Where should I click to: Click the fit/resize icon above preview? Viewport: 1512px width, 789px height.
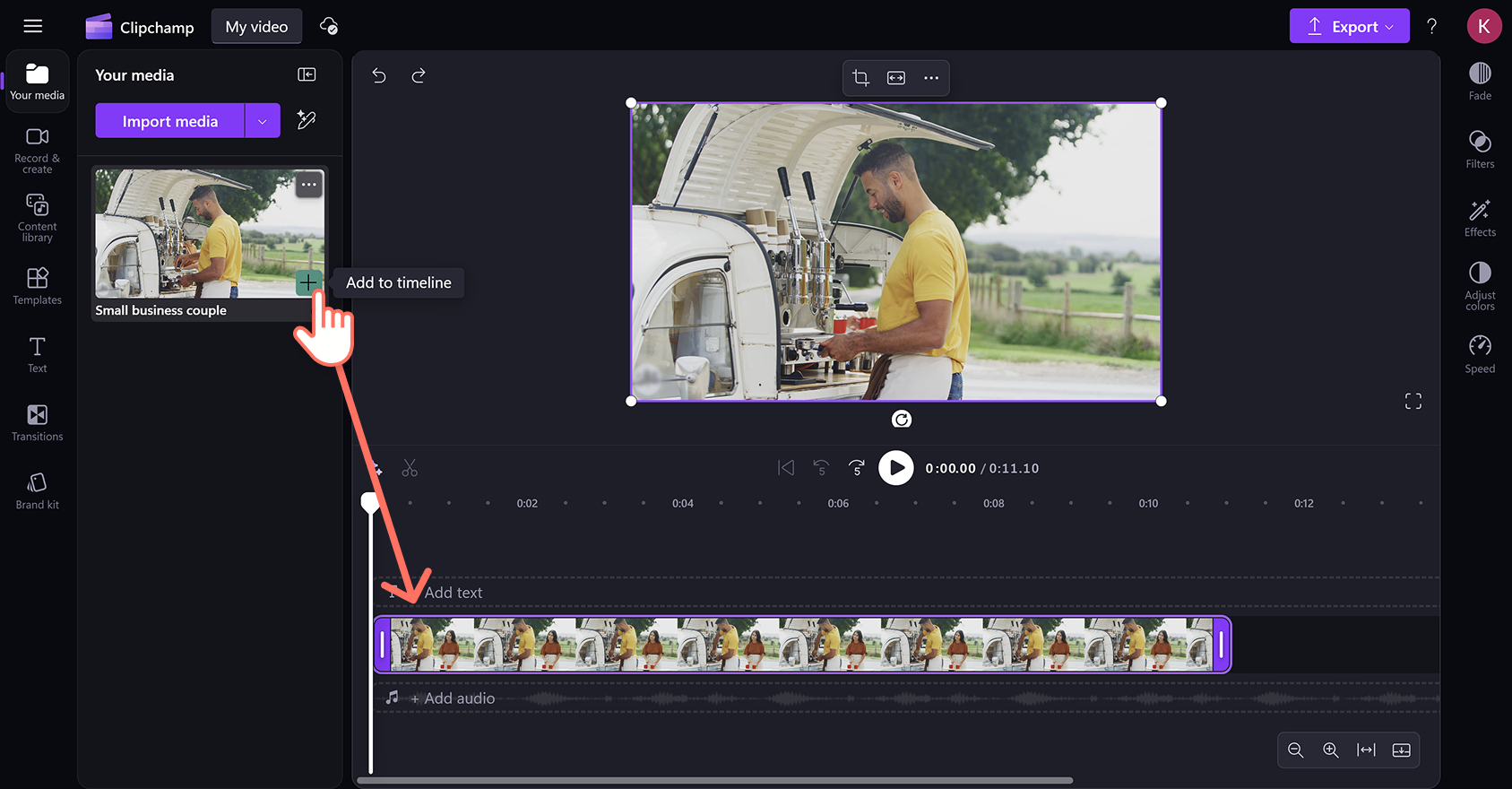(x=896, y=78)
